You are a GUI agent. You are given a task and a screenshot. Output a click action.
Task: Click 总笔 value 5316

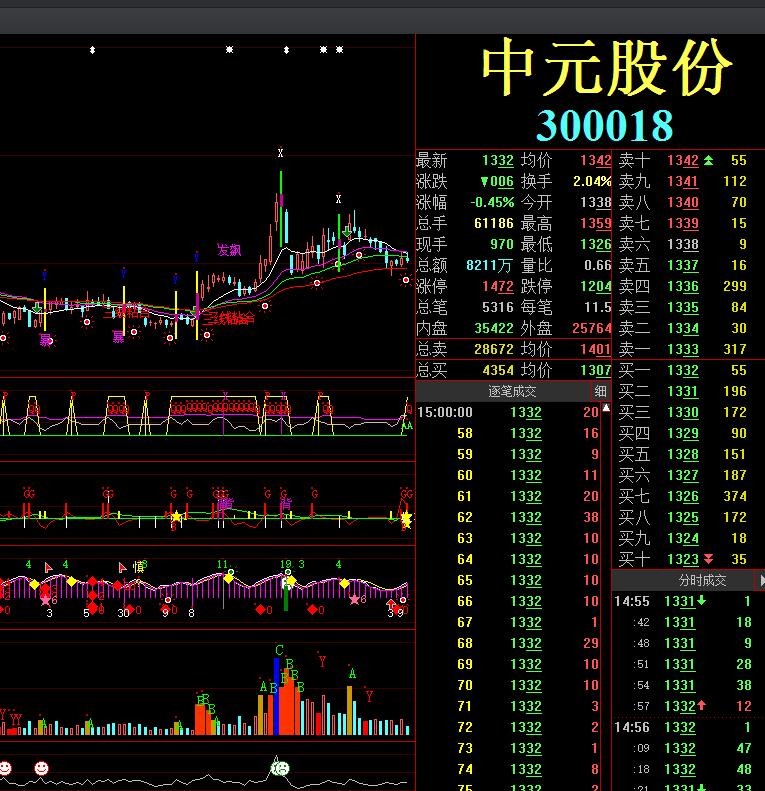[x=498, y=308]
